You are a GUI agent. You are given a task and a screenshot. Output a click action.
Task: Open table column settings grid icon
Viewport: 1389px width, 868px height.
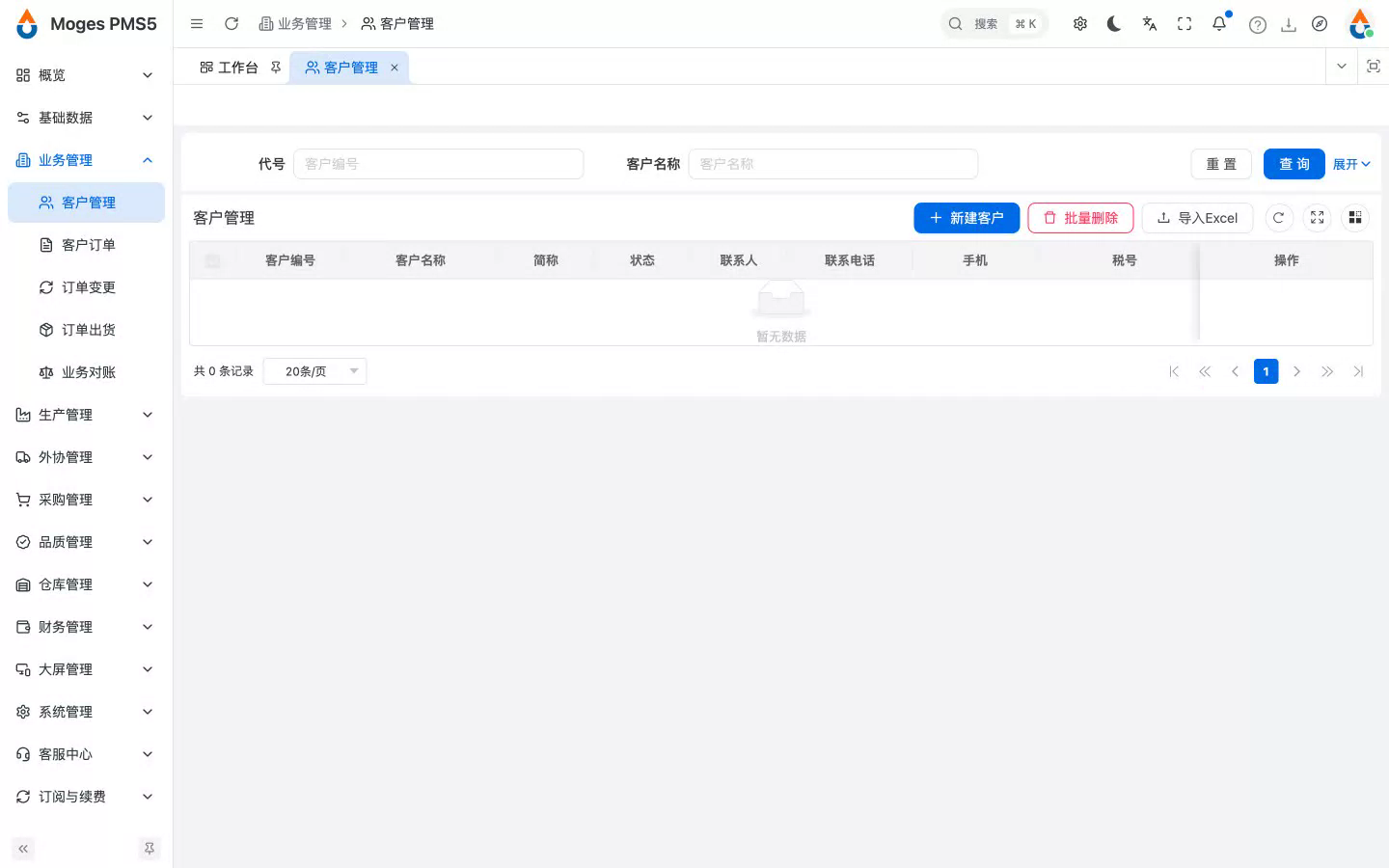pyautogui.click(x=1355, y=218)
